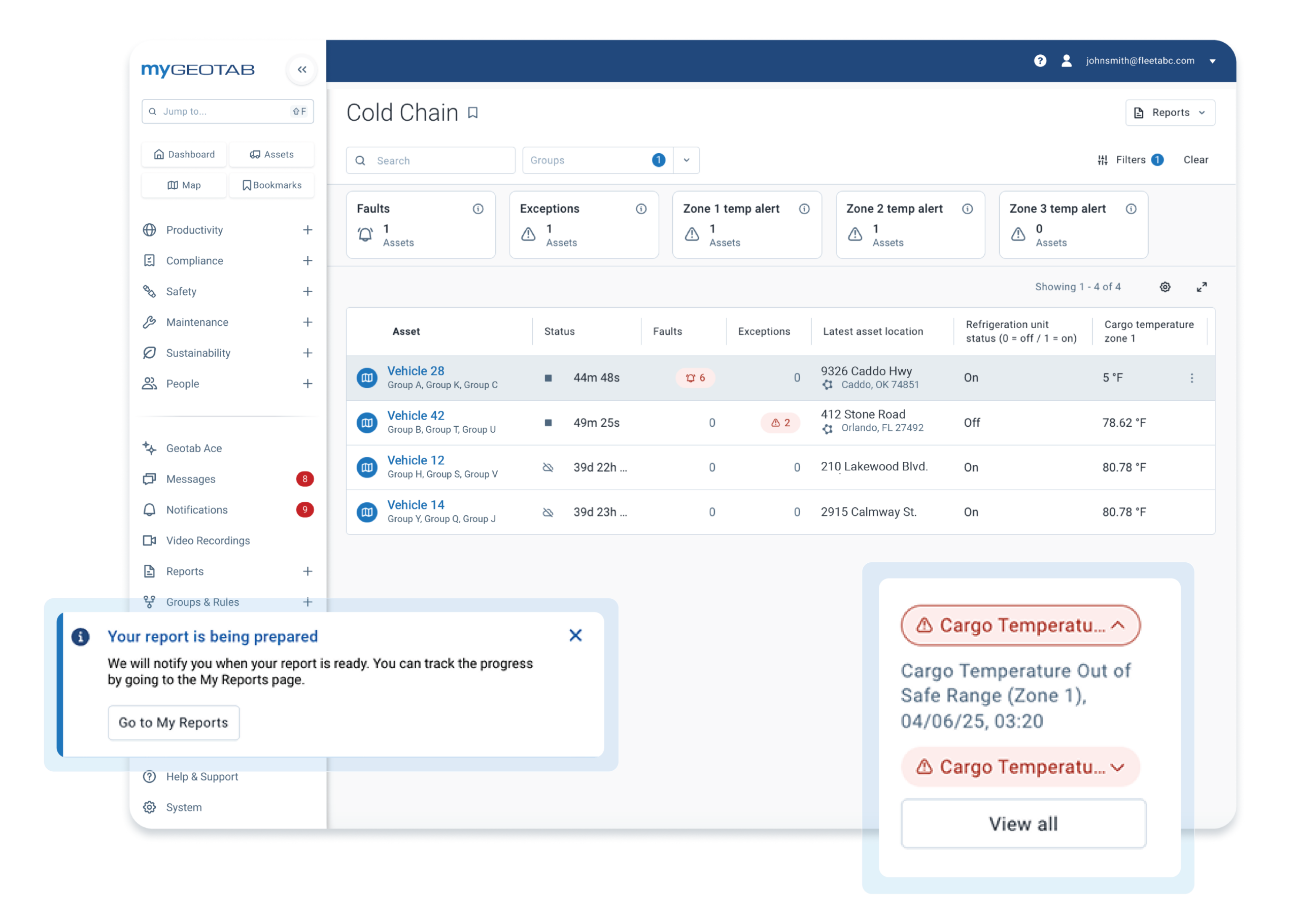Expand the Compliance menu
This screenshot has width=1299, height=924.
[x=307, y=261]
